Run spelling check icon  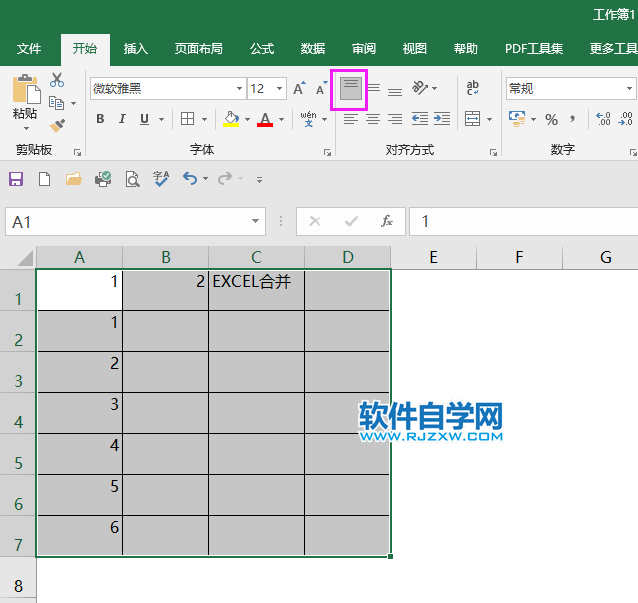click(161, 179)
